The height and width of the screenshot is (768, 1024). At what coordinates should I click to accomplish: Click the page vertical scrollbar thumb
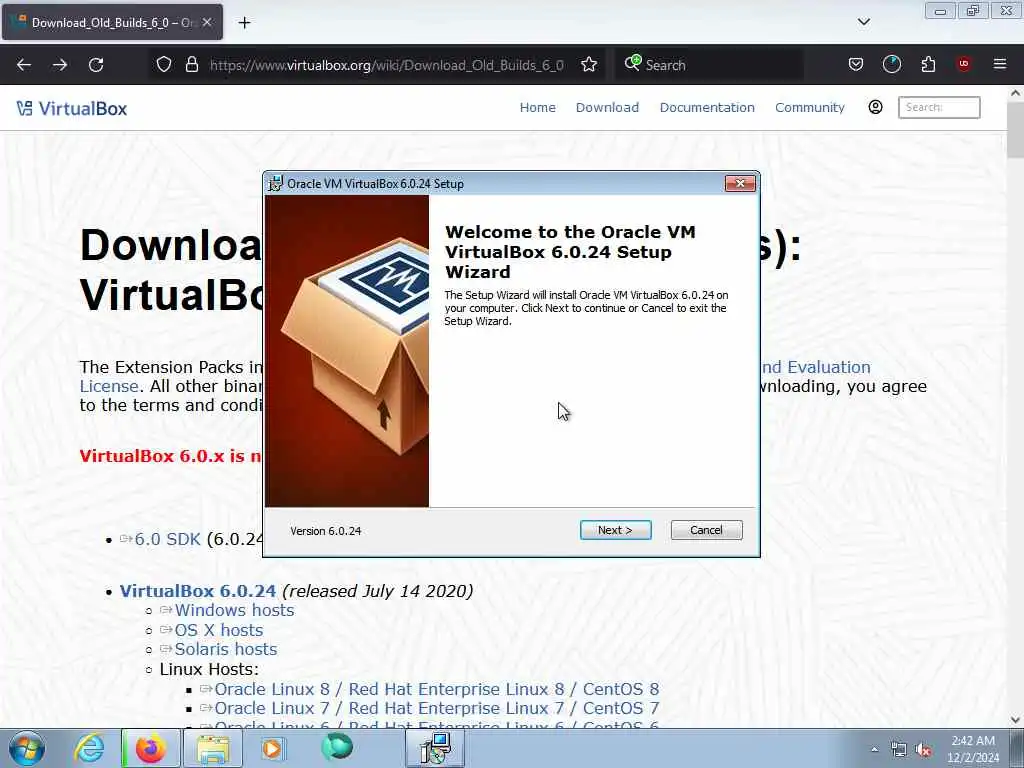tap(1016, 131)
